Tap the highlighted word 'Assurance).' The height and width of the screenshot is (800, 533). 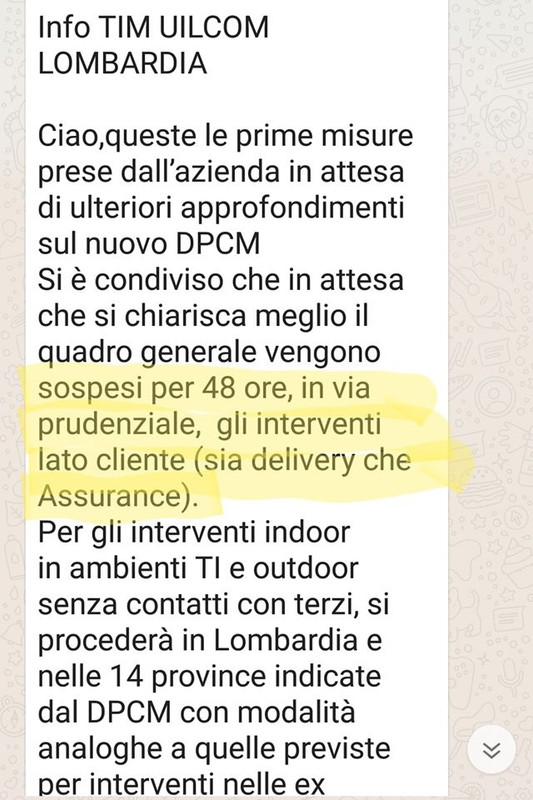(118, 496)
